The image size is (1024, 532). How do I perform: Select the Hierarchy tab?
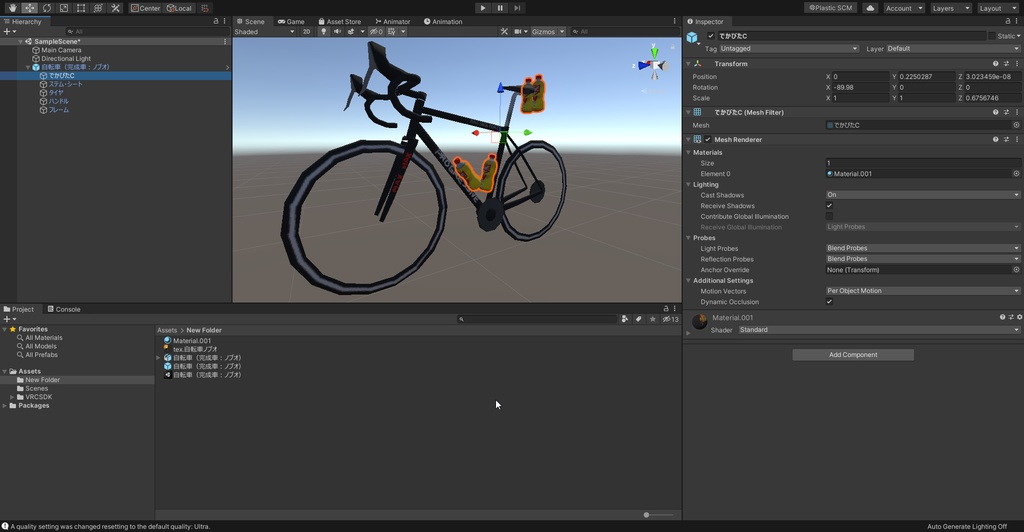click(22, 22)
